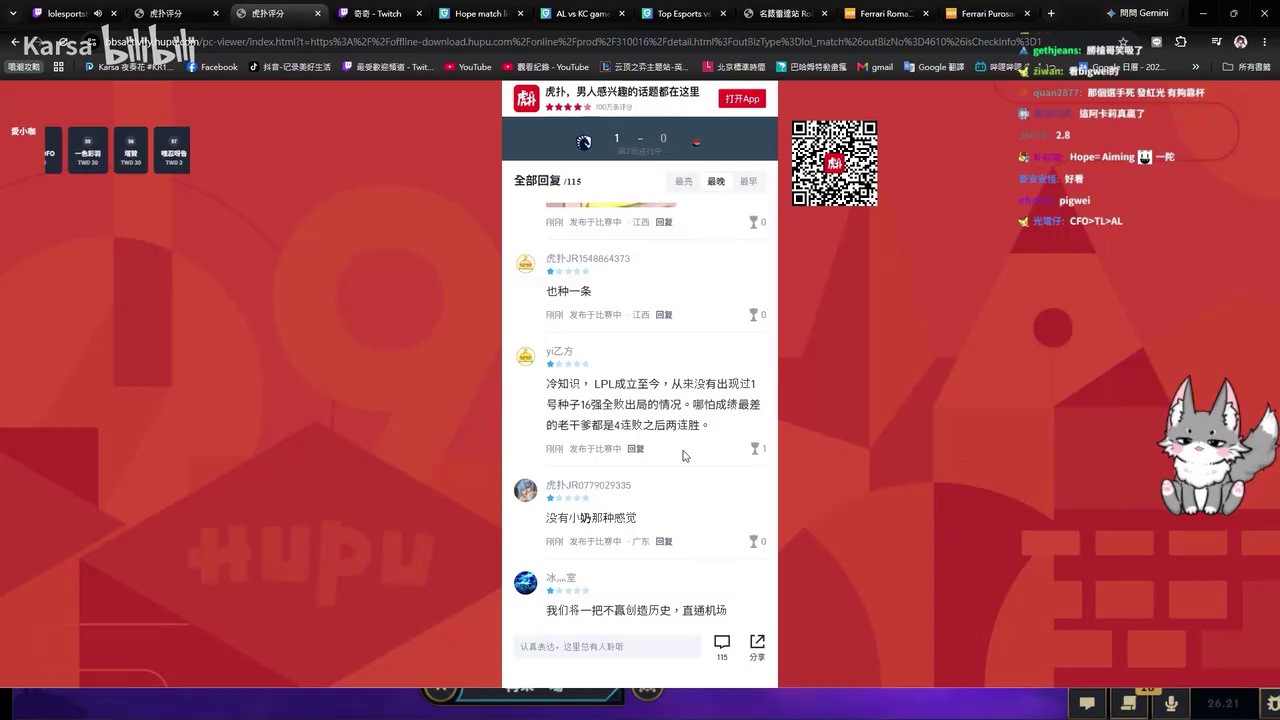Open avatar of user 虎扑JR1548864373
This screenshot has width=1280, height=720.
(525, 264)
